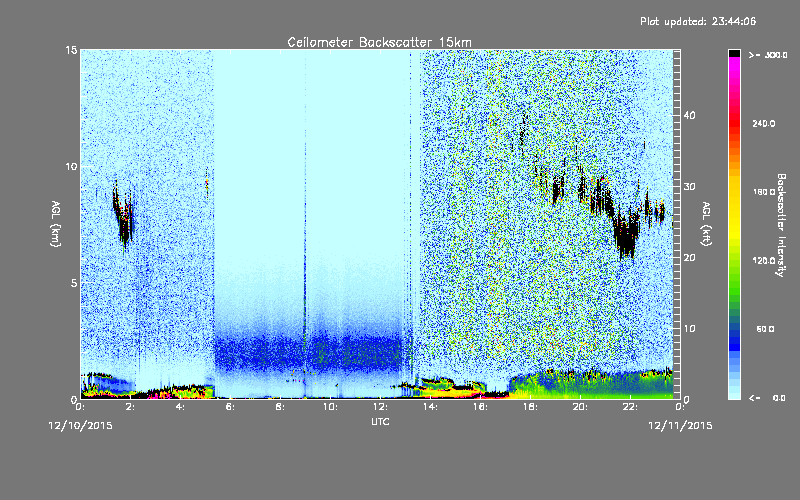Click the '15' tick on the km axis
800x500 pixels.
pos(71,50)
